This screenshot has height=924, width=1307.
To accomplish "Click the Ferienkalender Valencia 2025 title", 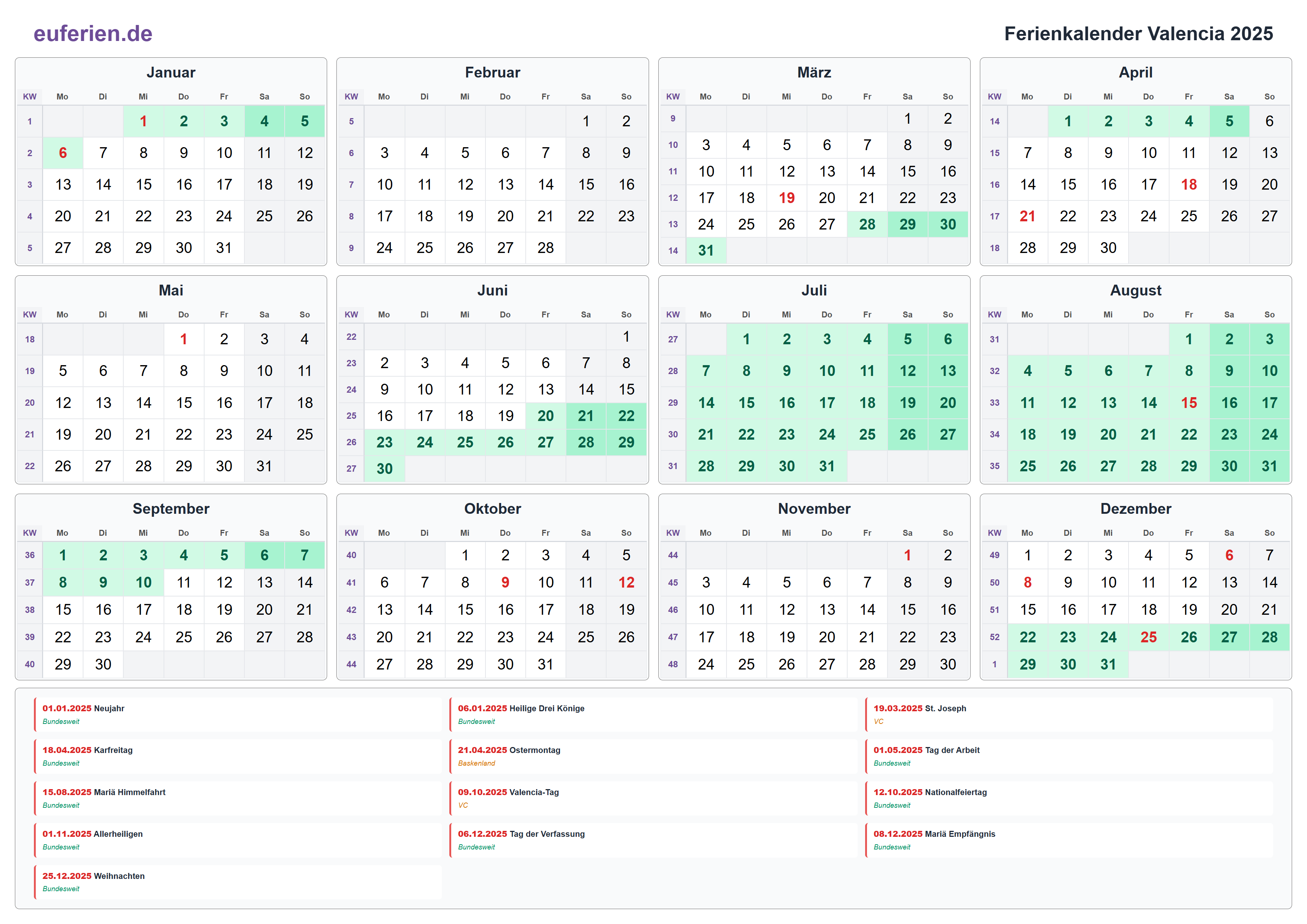I will coord(1138,34).
